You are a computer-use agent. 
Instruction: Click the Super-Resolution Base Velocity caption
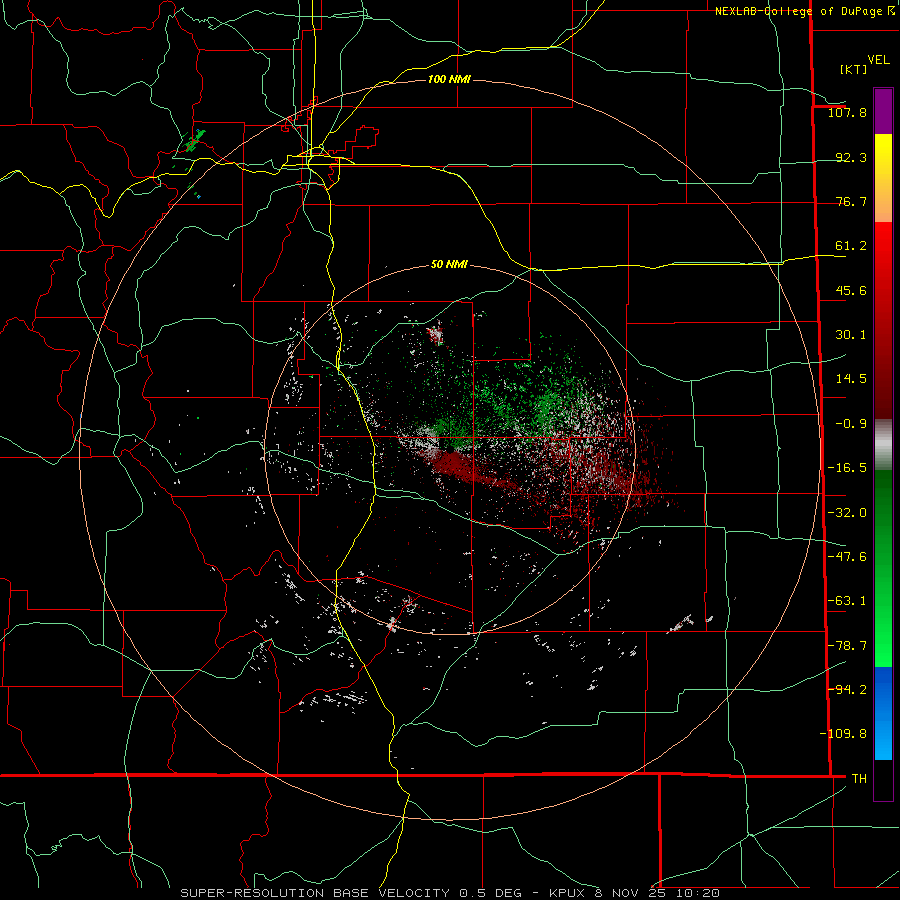[x=449, y=893]
